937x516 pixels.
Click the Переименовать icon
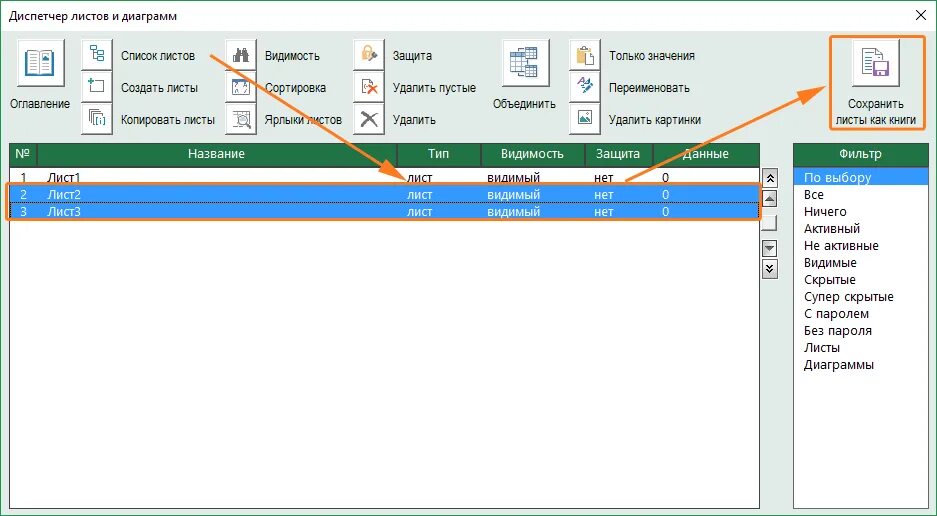click(584, 87)
